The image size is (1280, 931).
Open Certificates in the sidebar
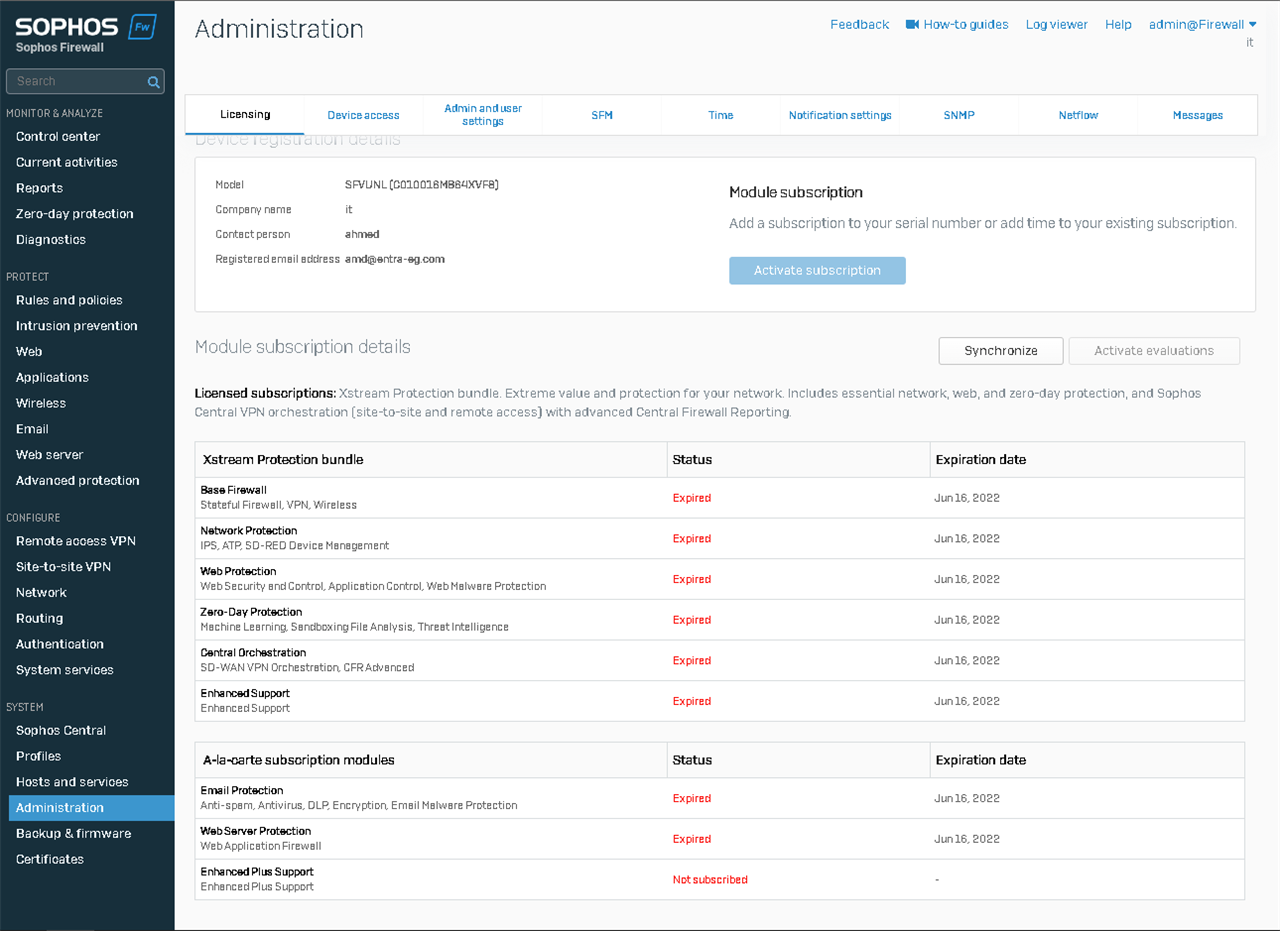pos(50,860)
